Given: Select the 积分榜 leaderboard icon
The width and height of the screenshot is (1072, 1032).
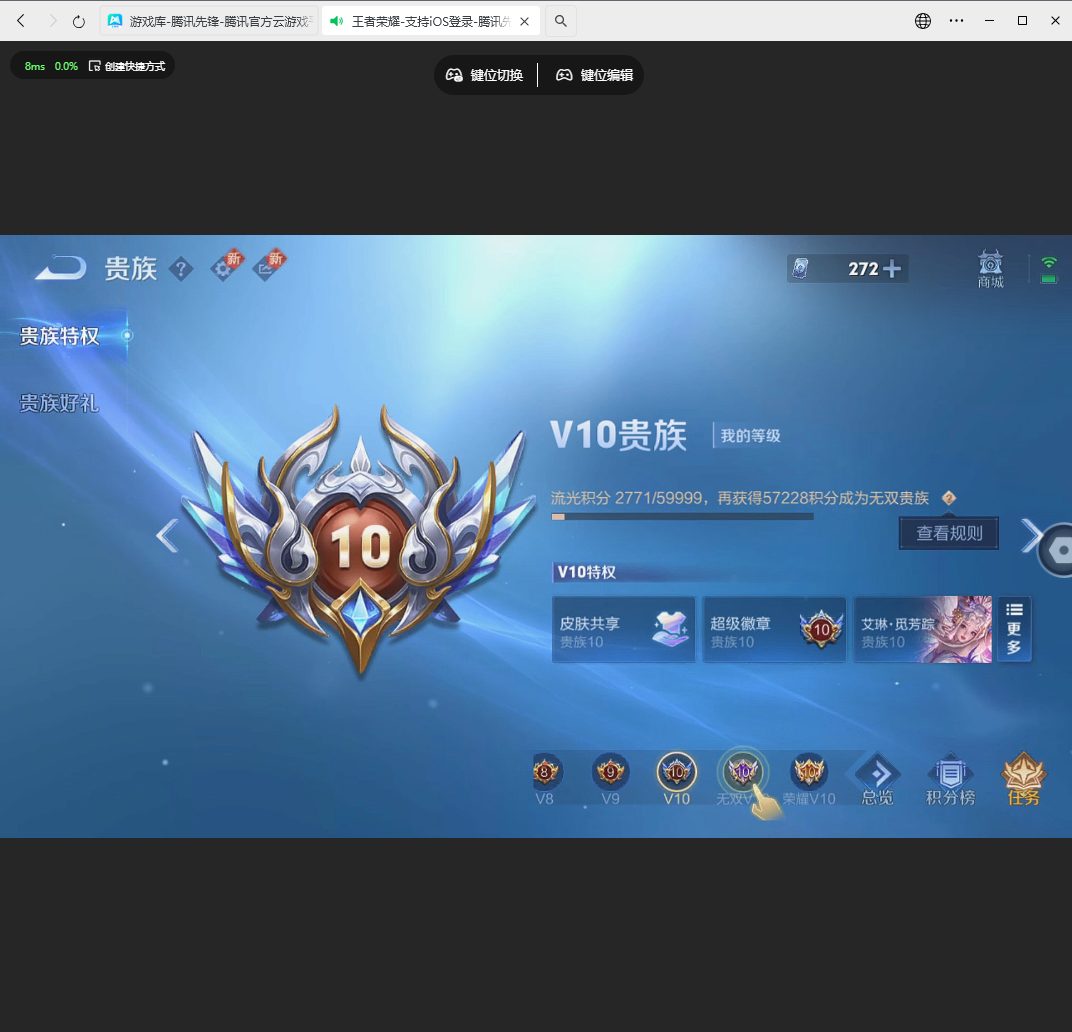Looking at the screenshot, I should (x=950, y=778).
